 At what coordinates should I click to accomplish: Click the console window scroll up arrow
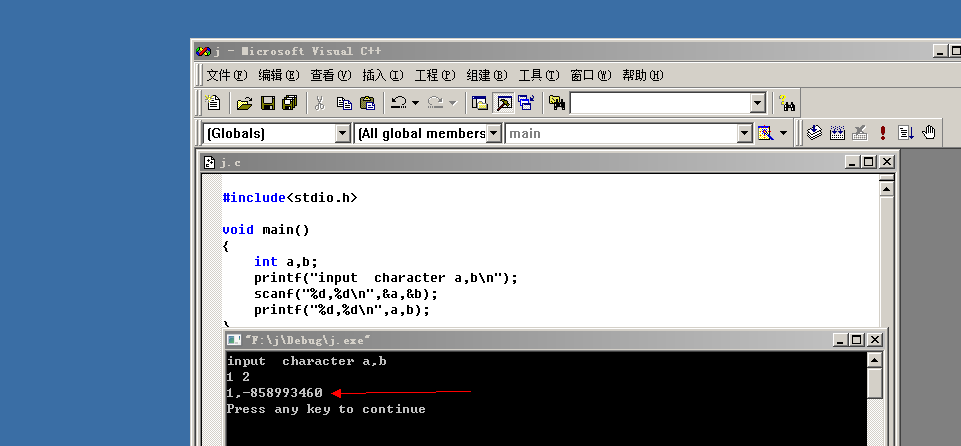point(875,360)
